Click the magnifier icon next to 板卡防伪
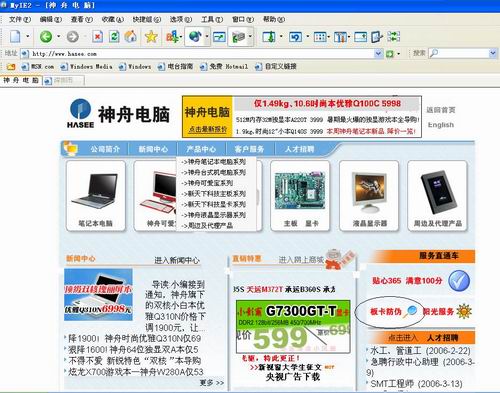 [410, 311]
